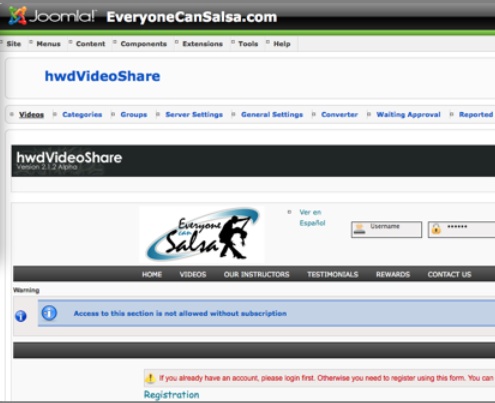
Task: Click the user icon in Username field
Action: [x=359, y=229]
